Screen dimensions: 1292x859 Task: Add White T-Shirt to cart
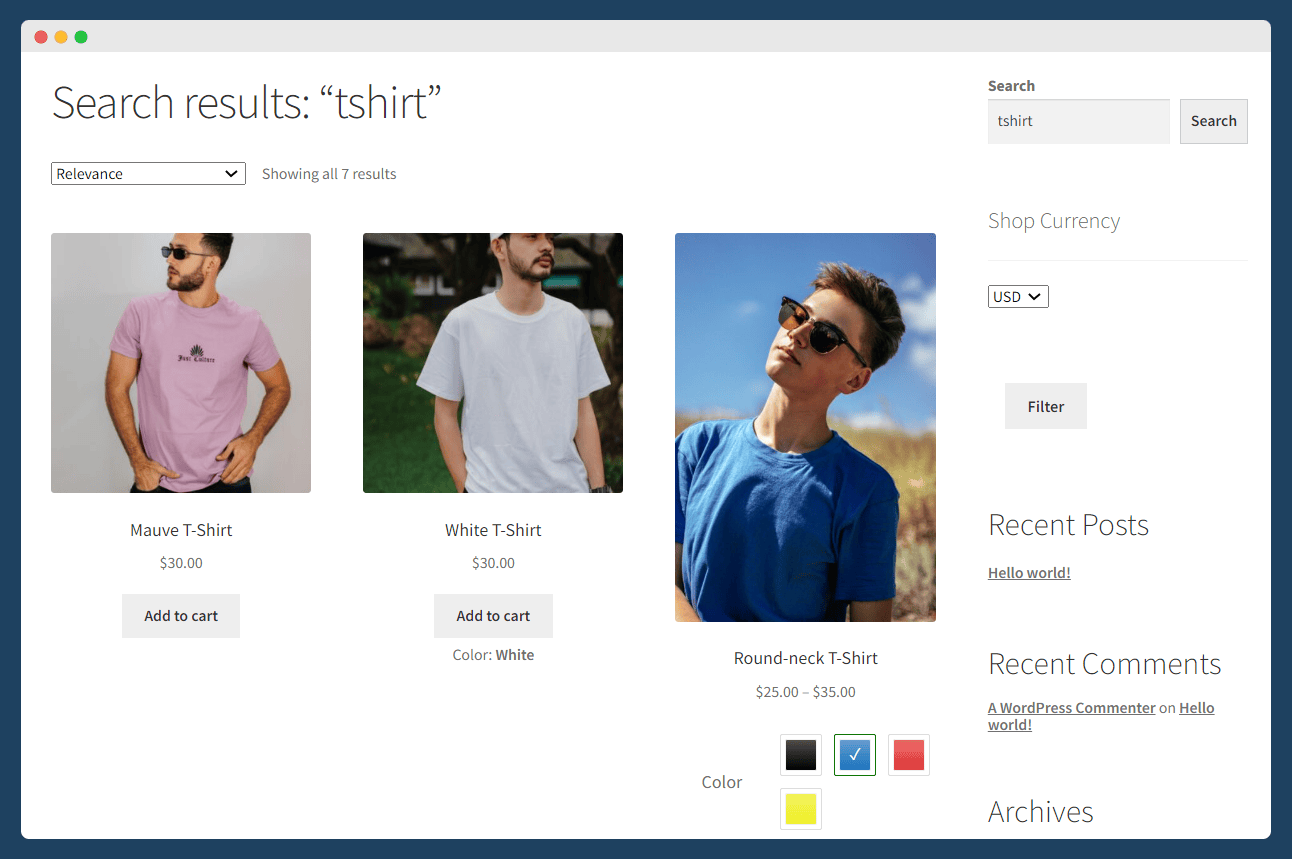click(x=493, y=616)
